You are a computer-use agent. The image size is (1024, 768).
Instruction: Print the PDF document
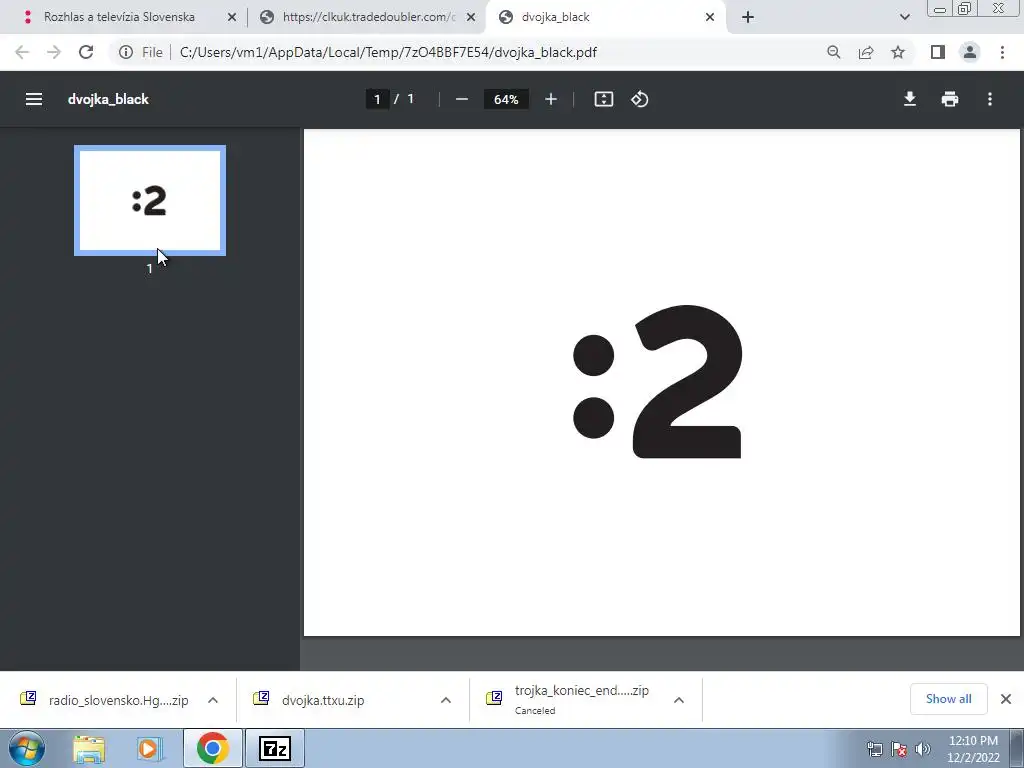click(x=950, y=99)
